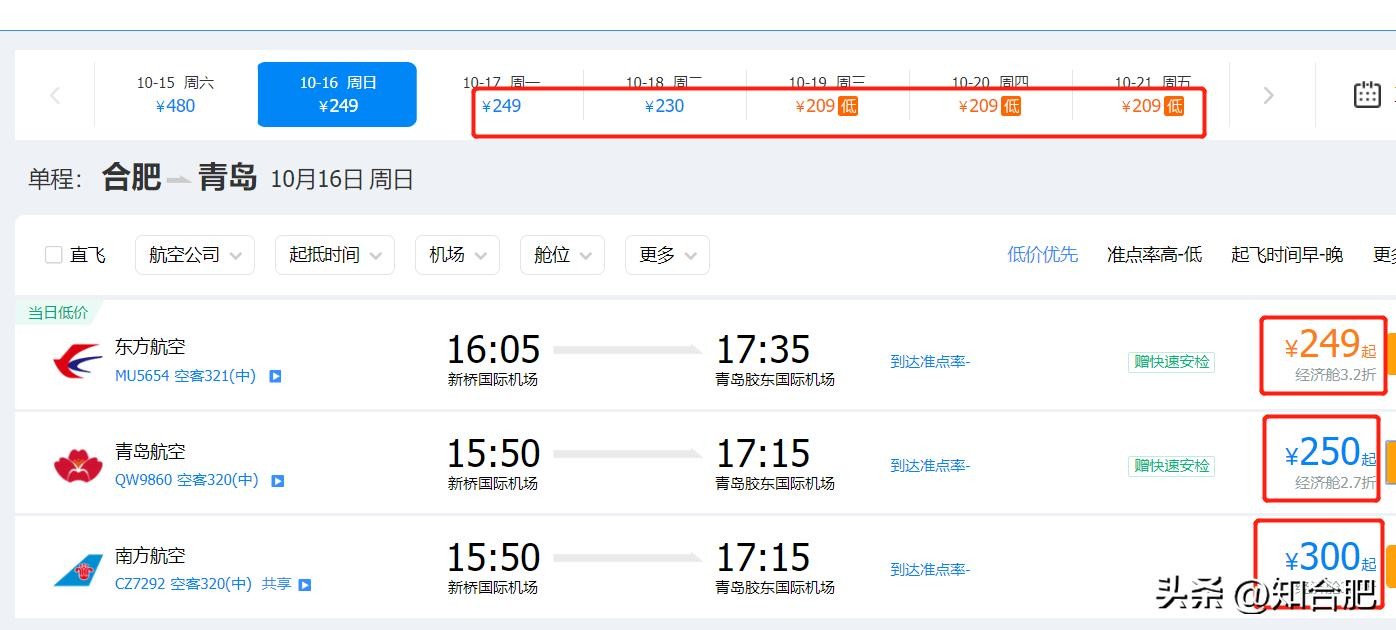Open the 航空公司 airline filter dropdown
1396x630 pixels.
click(195, 255)
